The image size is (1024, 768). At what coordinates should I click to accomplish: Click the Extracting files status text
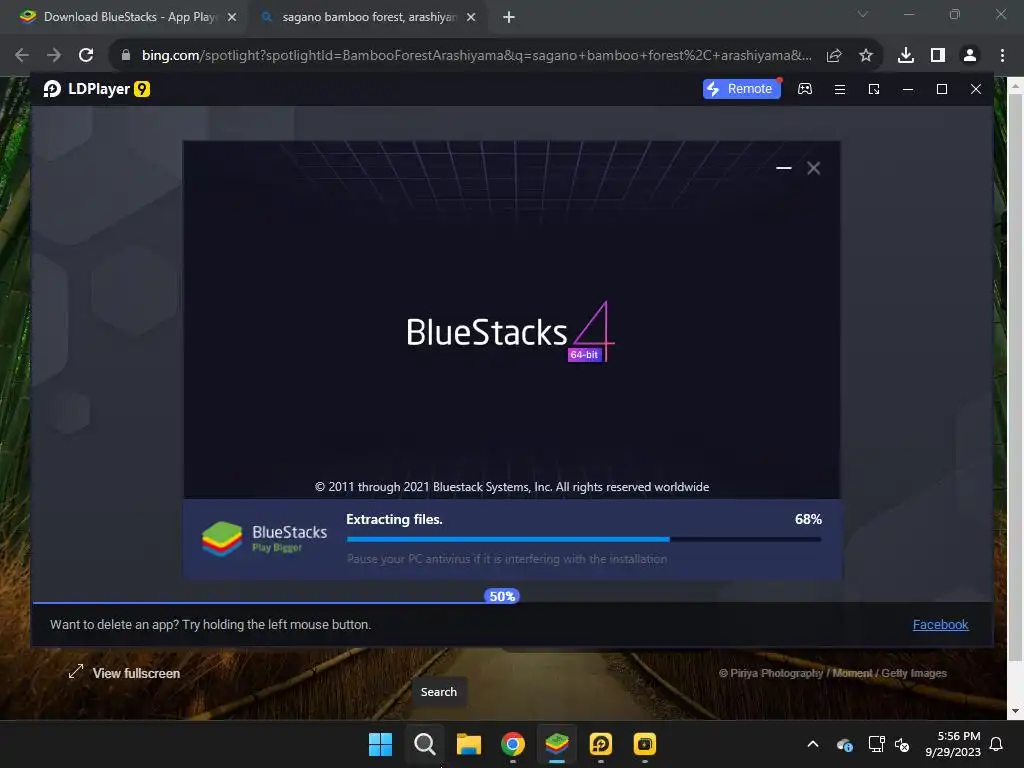coord(394,519)
